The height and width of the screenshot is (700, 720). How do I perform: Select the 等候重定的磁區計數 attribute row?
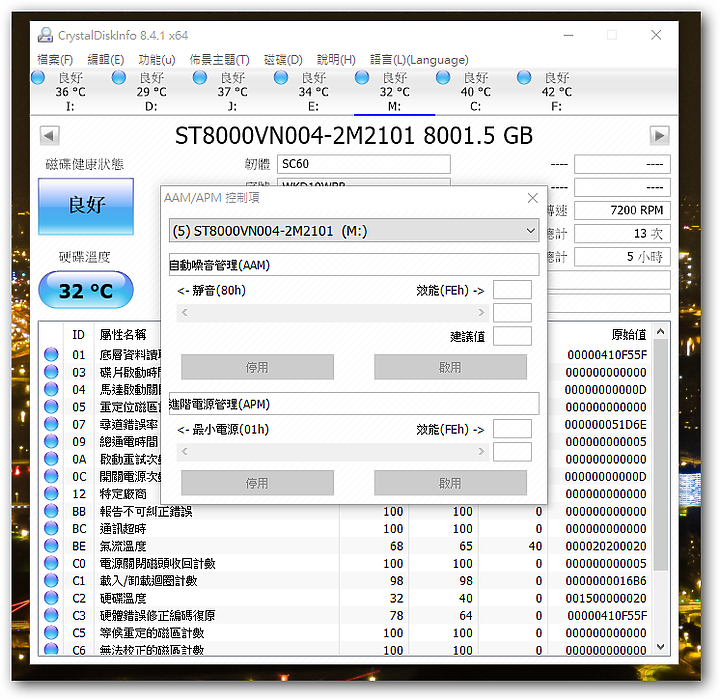[x=346, y=633]
